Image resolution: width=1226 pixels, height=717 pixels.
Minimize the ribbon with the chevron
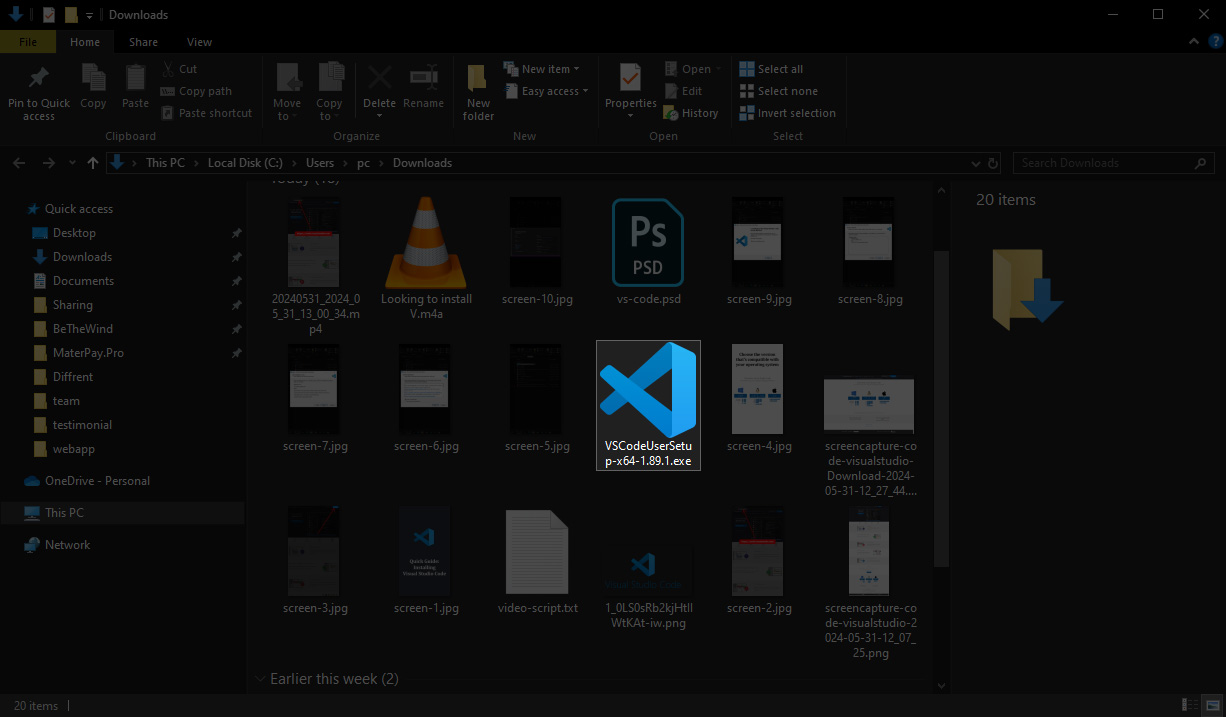(1192, 42)
